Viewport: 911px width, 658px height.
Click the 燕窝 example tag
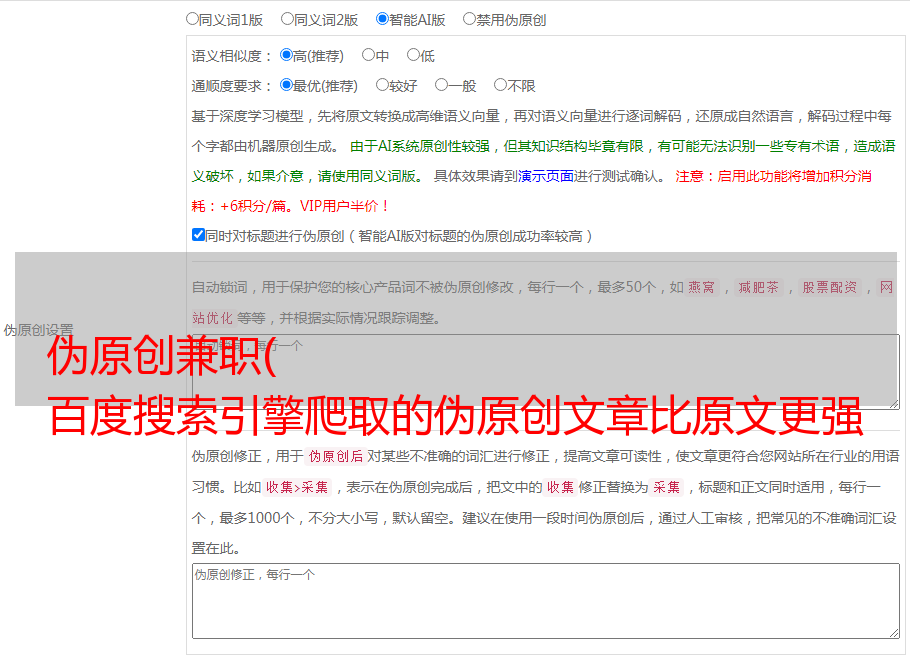pyautogui.click(x=701, y=287)
